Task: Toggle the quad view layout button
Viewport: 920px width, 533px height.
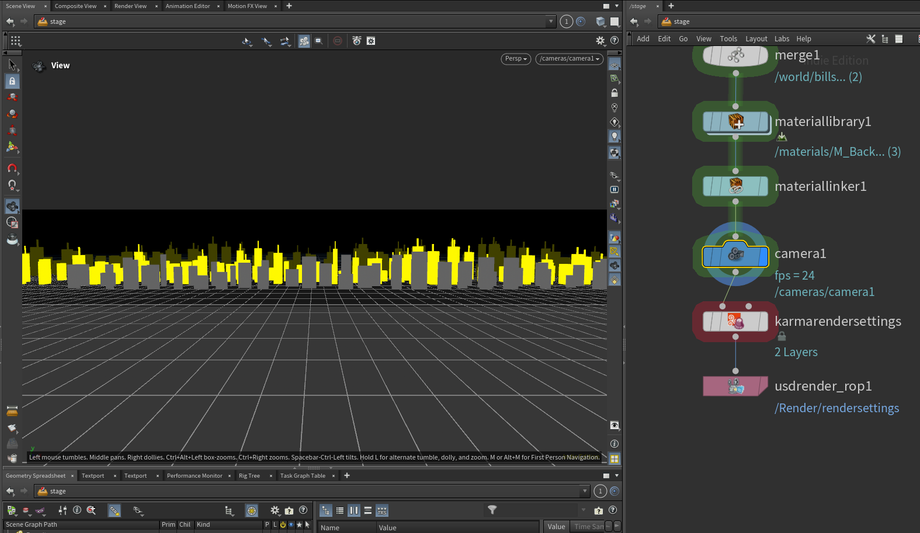Action: click(614, 459)
